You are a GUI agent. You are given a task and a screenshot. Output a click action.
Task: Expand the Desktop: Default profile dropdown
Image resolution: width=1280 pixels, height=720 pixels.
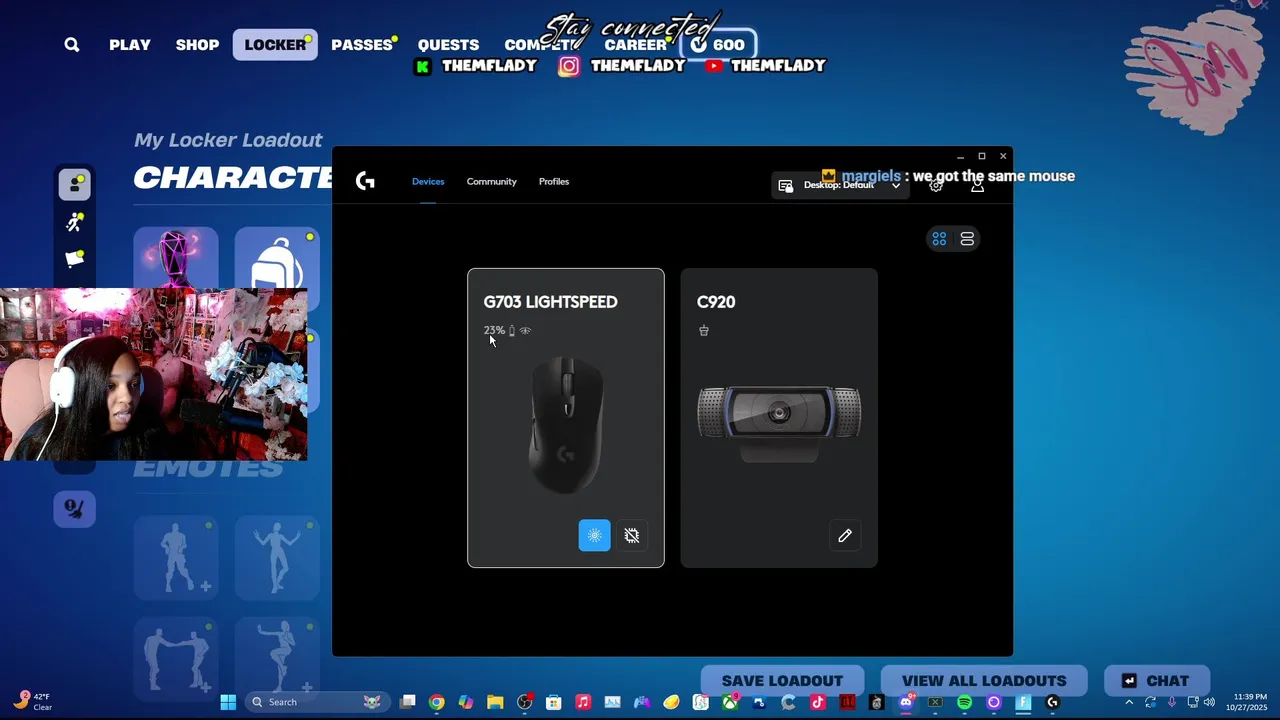[840, 185]
